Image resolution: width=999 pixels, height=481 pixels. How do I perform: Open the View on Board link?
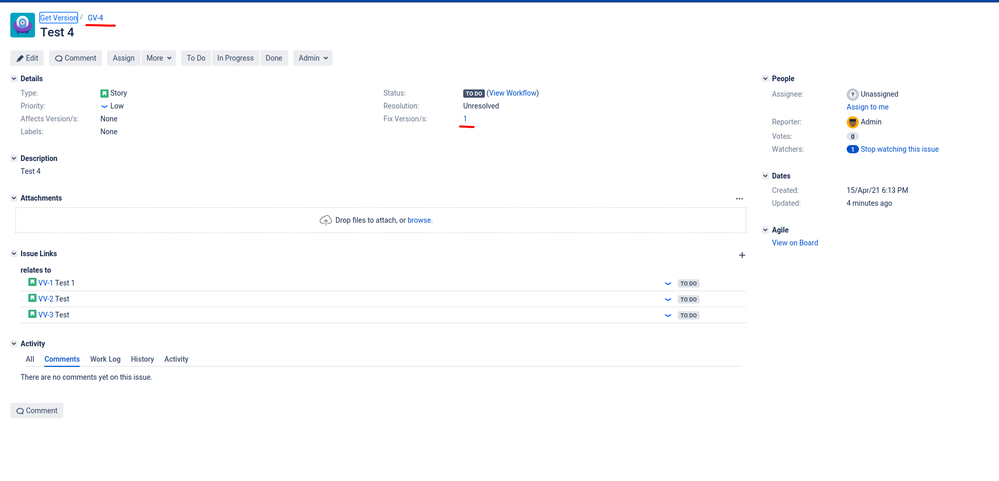795,243
